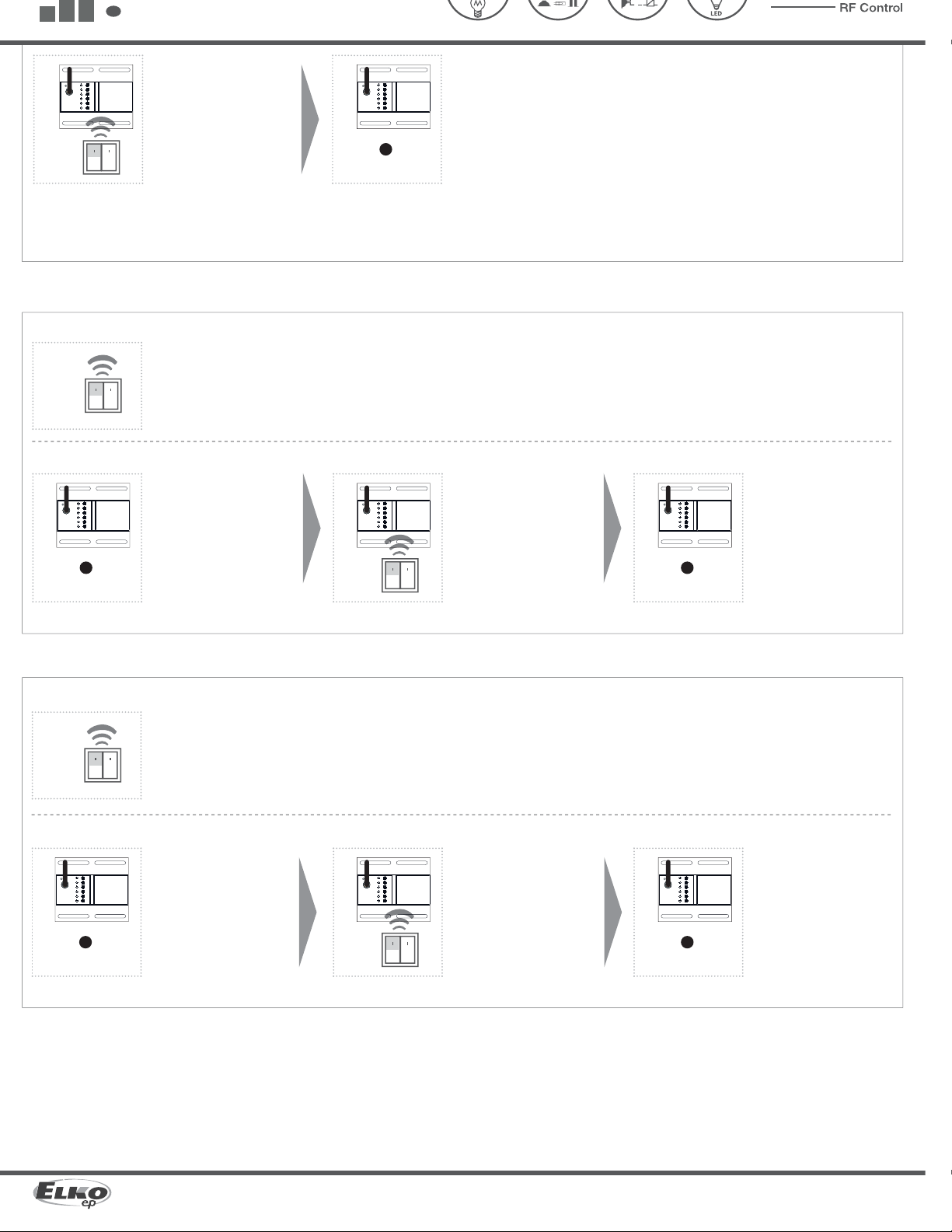This screenshot has height=1232, width=952.
Task: Click the incandescent bulb icon in the header
Action: pos(478,8)
